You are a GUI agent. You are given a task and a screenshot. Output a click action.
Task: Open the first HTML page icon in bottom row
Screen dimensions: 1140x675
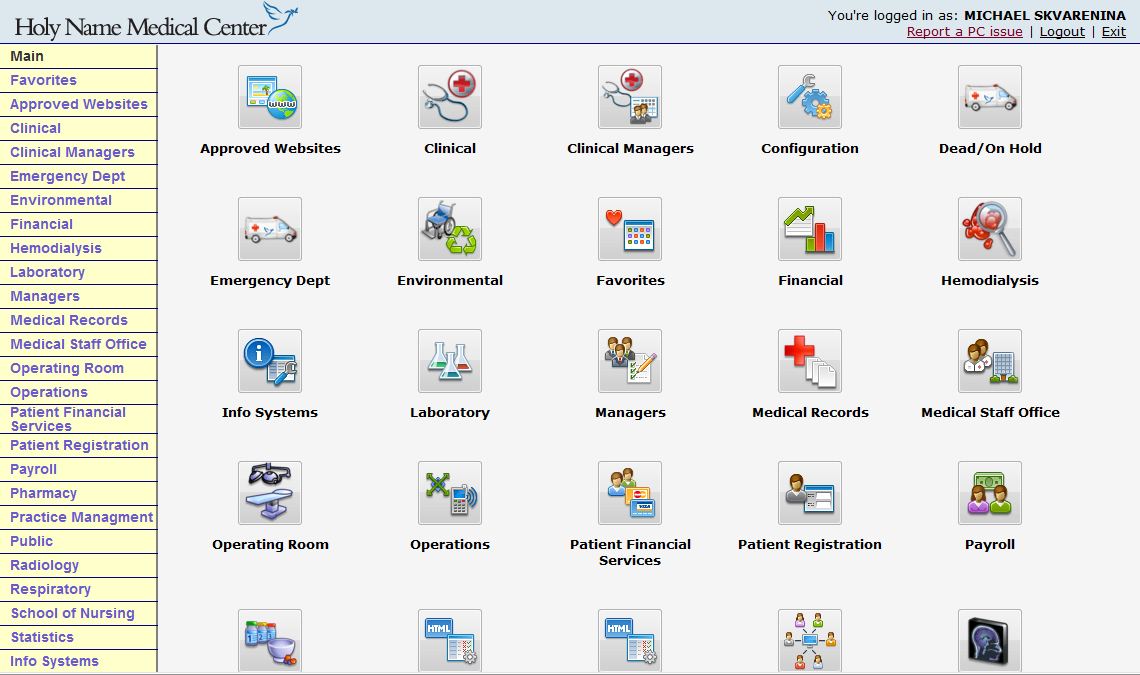pos(450,641)
